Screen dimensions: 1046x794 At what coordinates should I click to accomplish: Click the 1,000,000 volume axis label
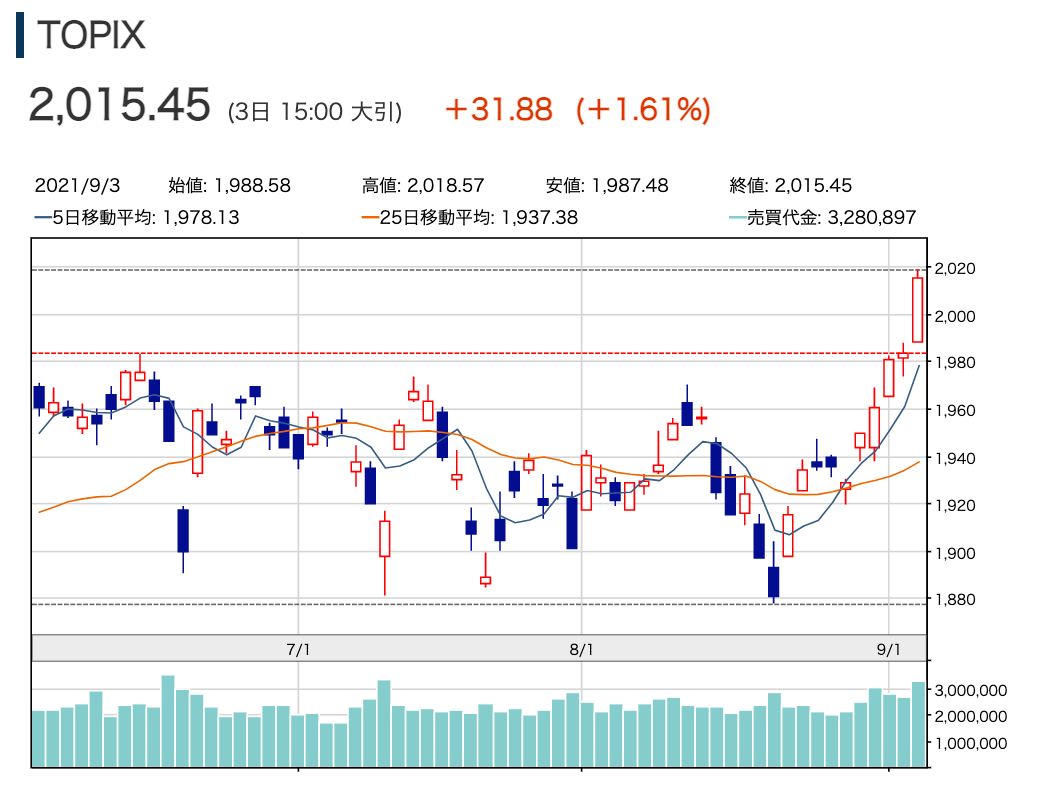point(971,743)
